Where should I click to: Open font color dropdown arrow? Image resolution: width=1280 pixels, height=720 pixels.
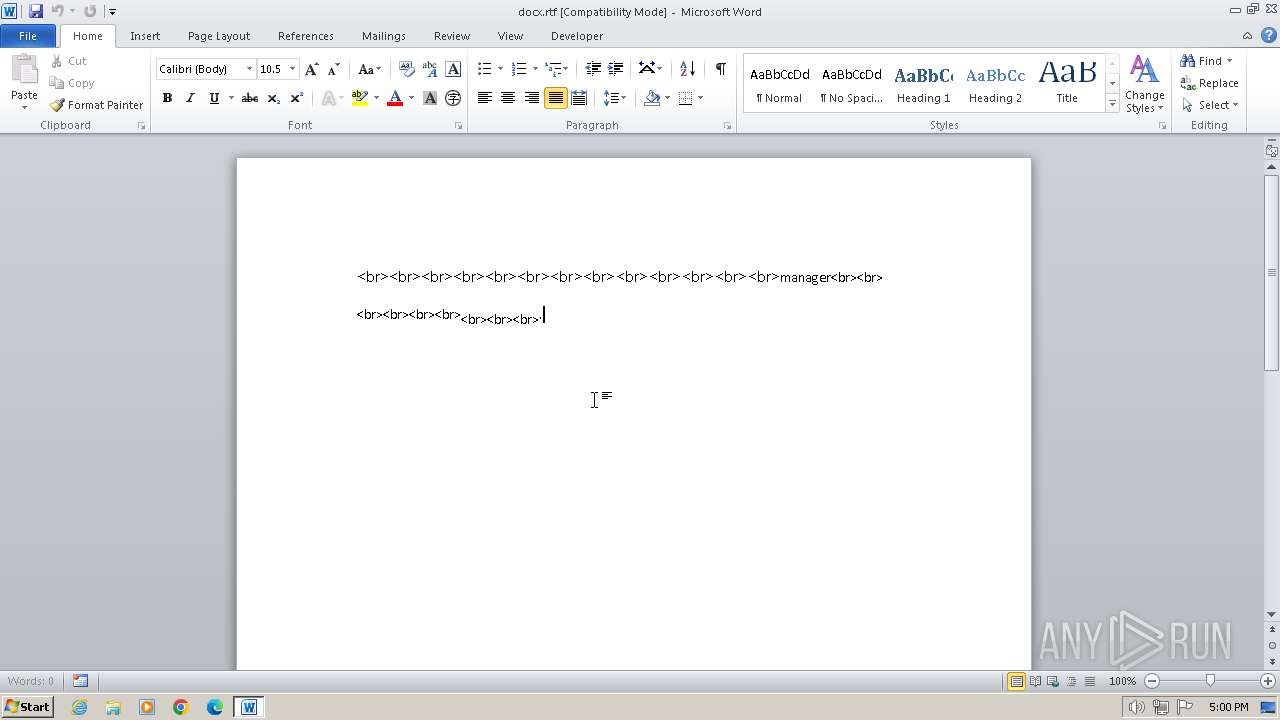(x=411, y=98)
